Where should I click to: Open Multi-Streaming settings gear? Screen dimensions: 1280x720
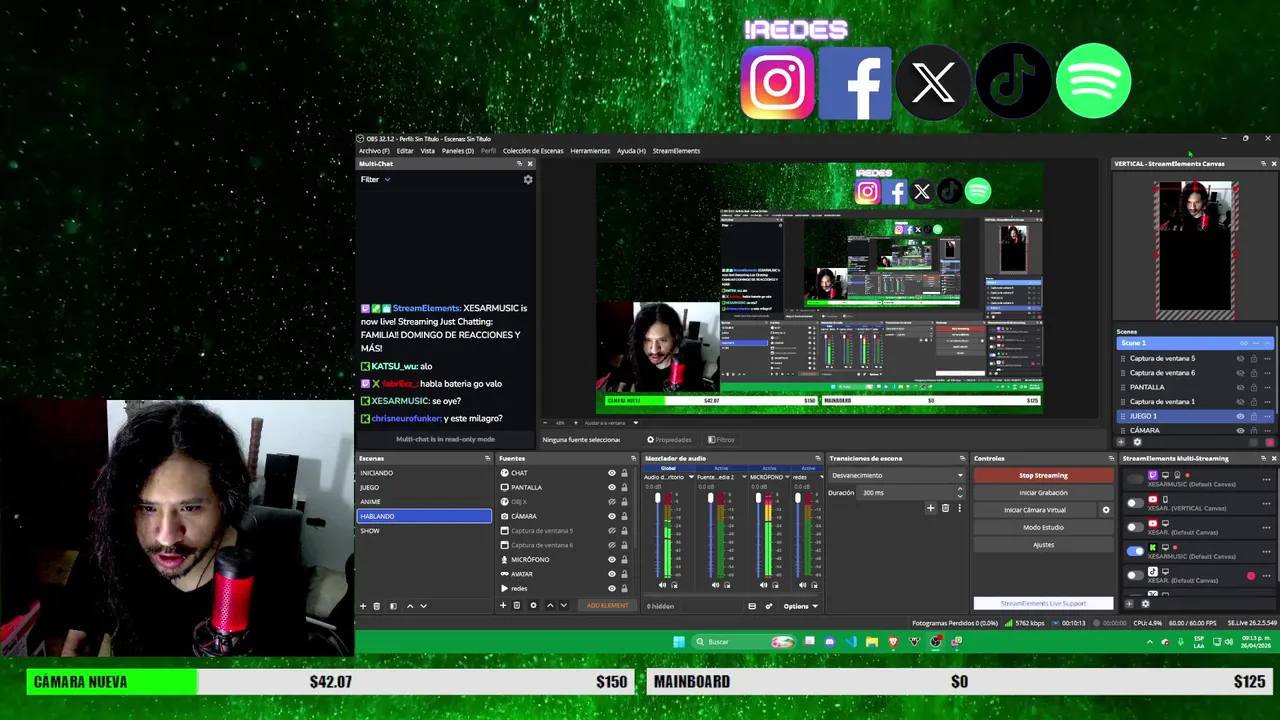[x=1145, y=603]
